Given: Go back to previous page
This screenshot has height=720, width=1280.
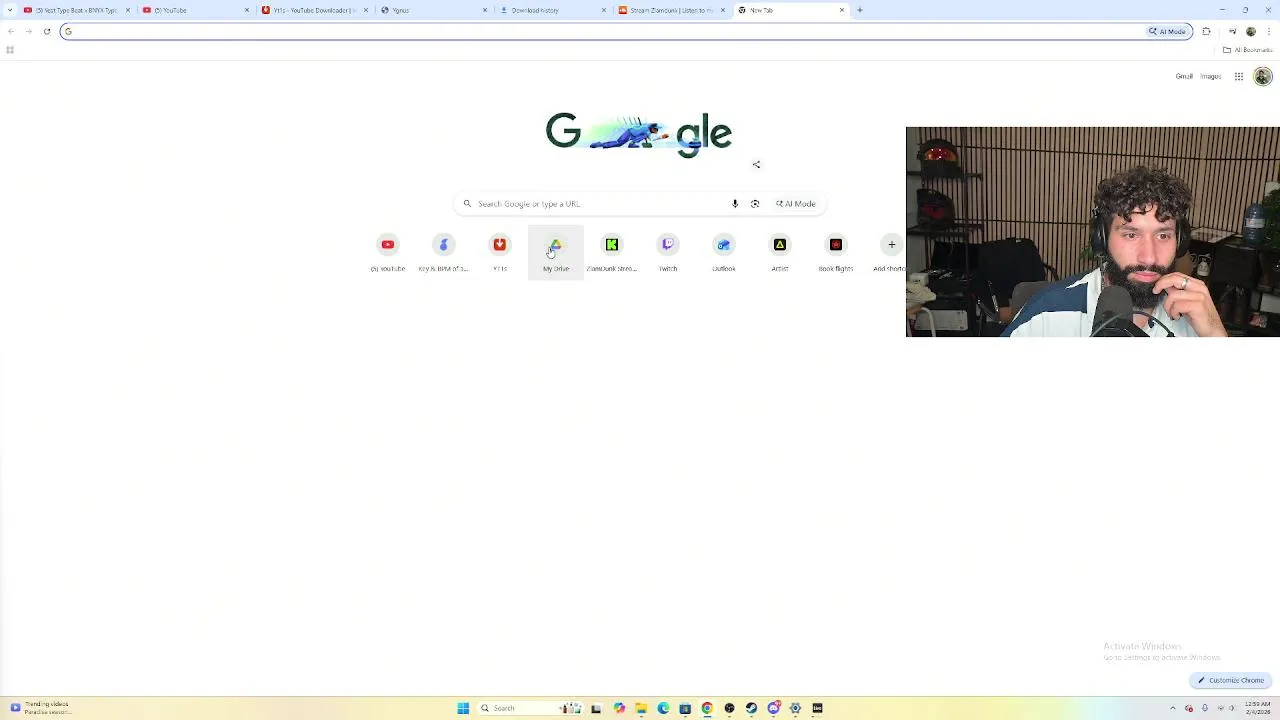Looking at the screenshot, I should 11,31.
